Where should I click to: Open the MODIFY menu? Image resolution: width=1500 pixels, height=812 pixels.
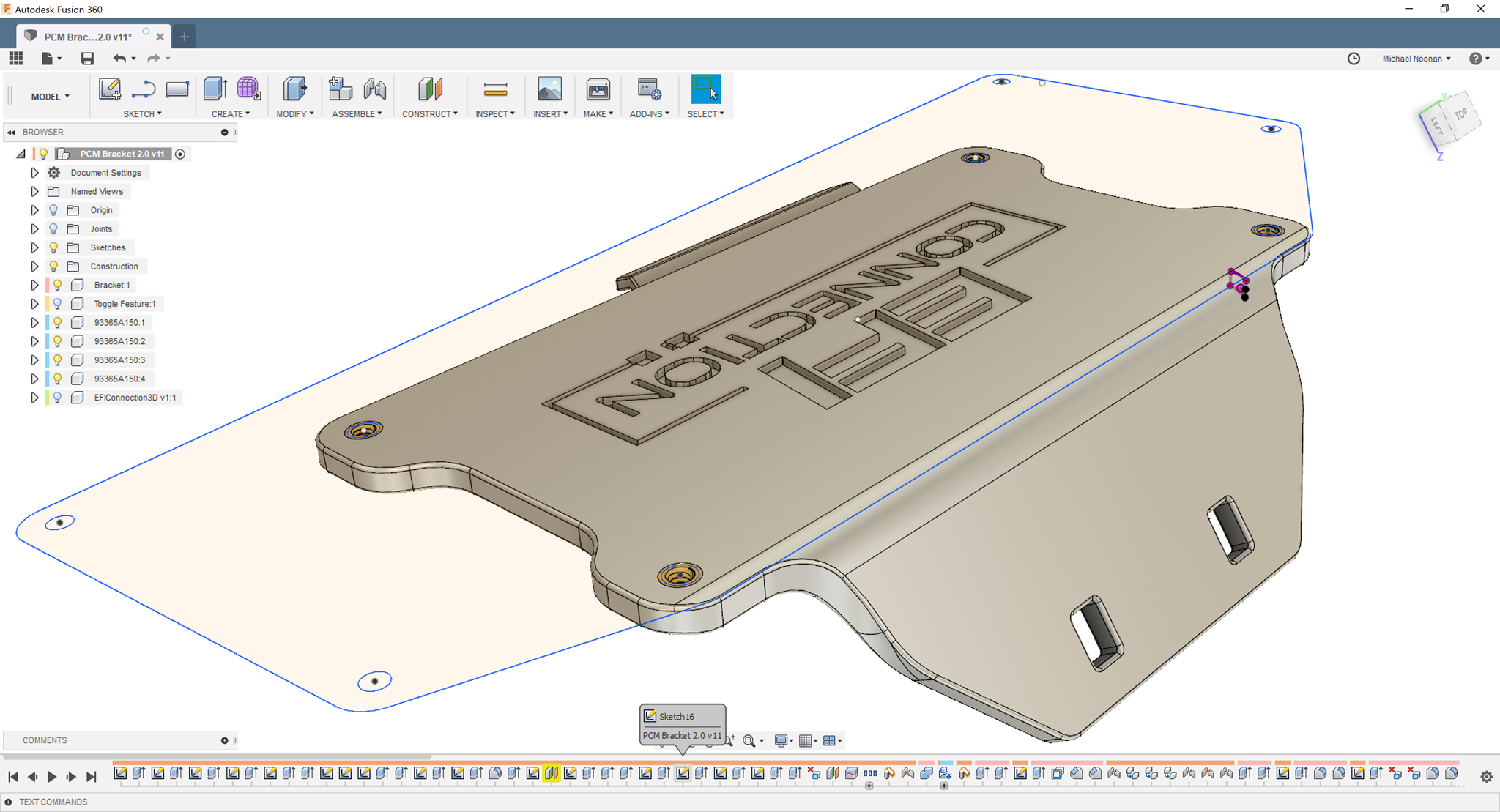tap(295, 113)
